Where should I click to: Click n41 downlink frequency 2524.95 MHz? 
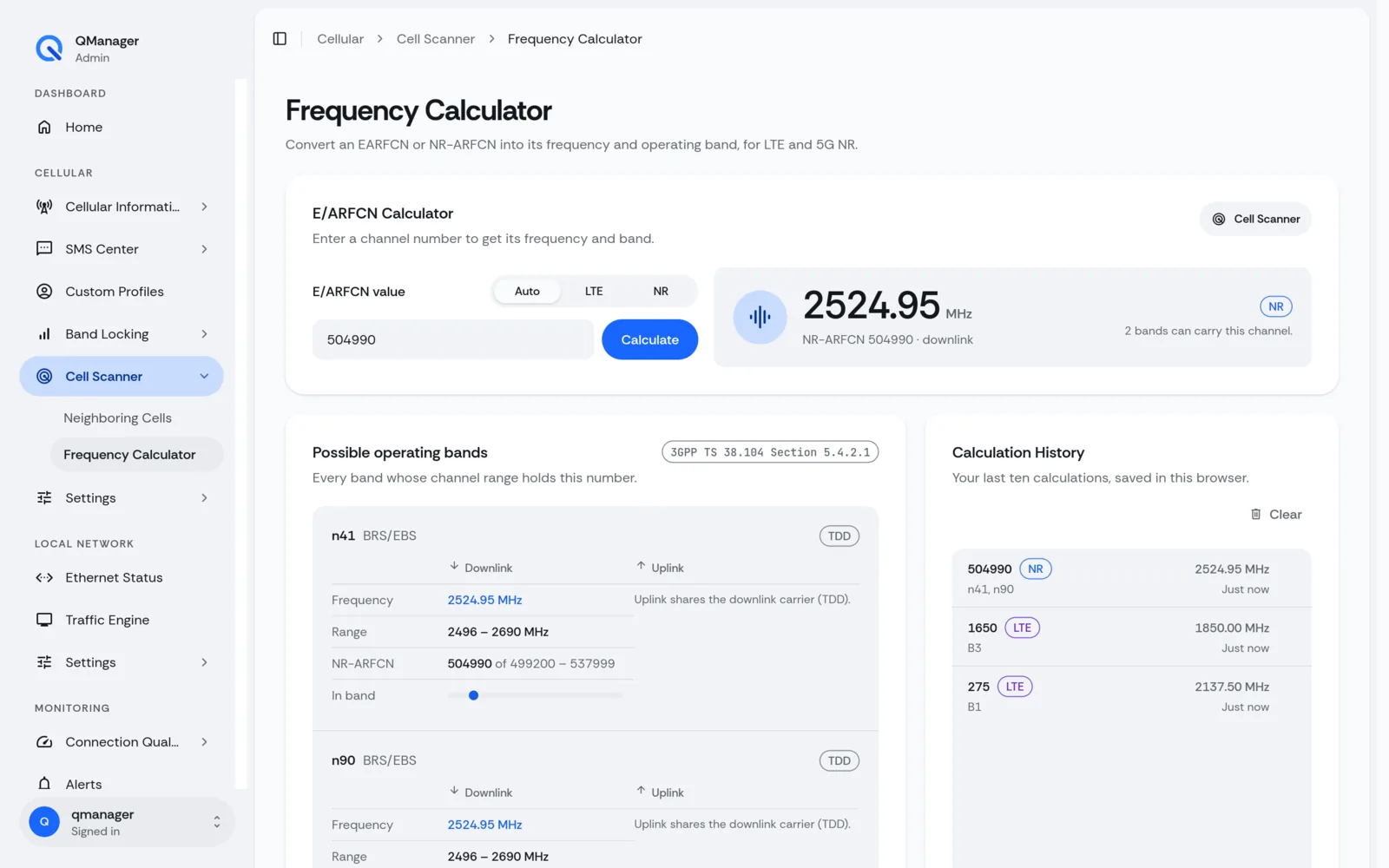point(484,600)
